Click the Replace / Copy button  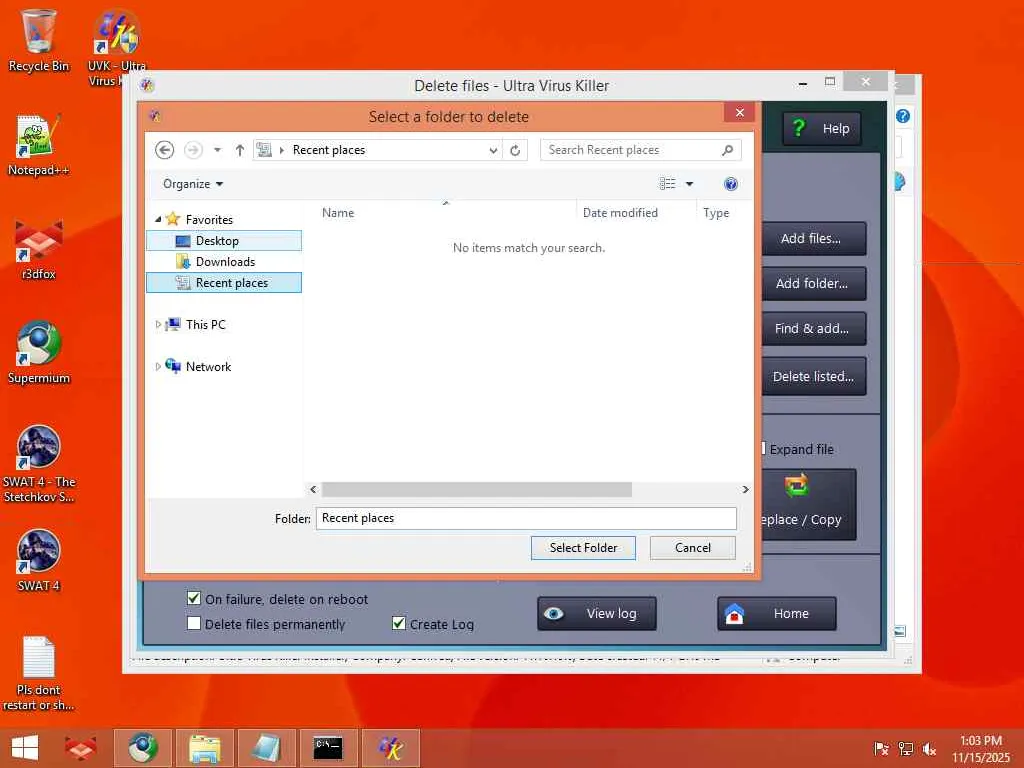[808, 504]
